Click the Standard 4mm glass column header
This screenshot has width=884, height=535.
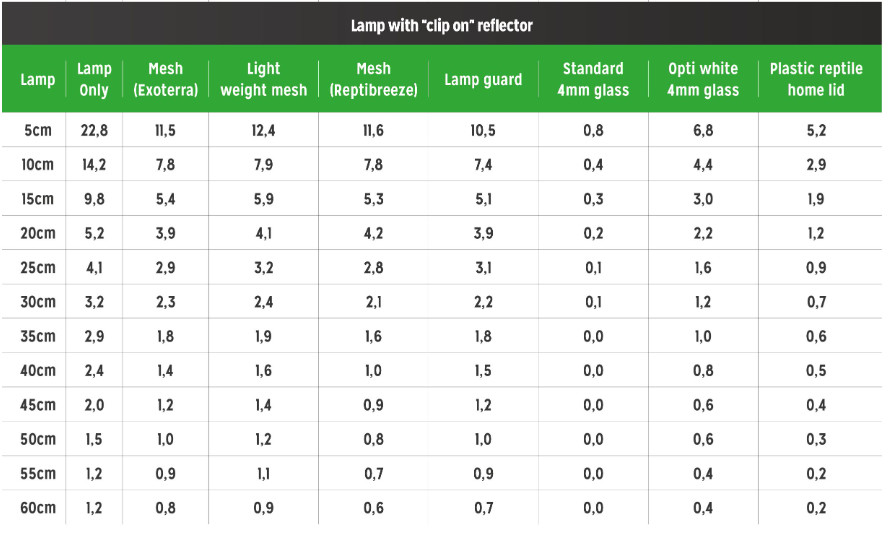pyautogui.click(x=593, y=79)
